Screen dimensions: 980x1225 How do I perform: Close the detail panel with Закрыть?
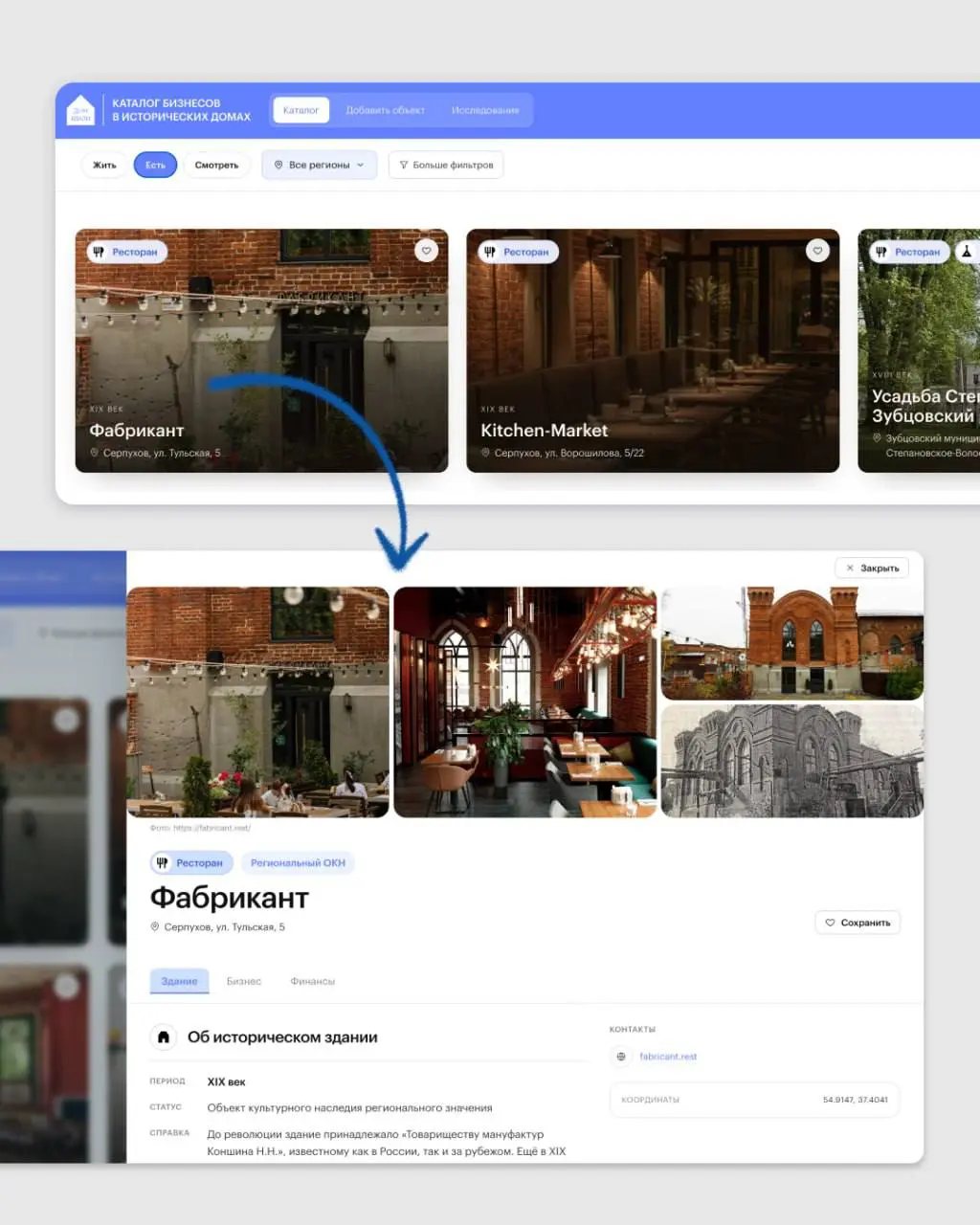pyautogui.click(x=872, y=568)
